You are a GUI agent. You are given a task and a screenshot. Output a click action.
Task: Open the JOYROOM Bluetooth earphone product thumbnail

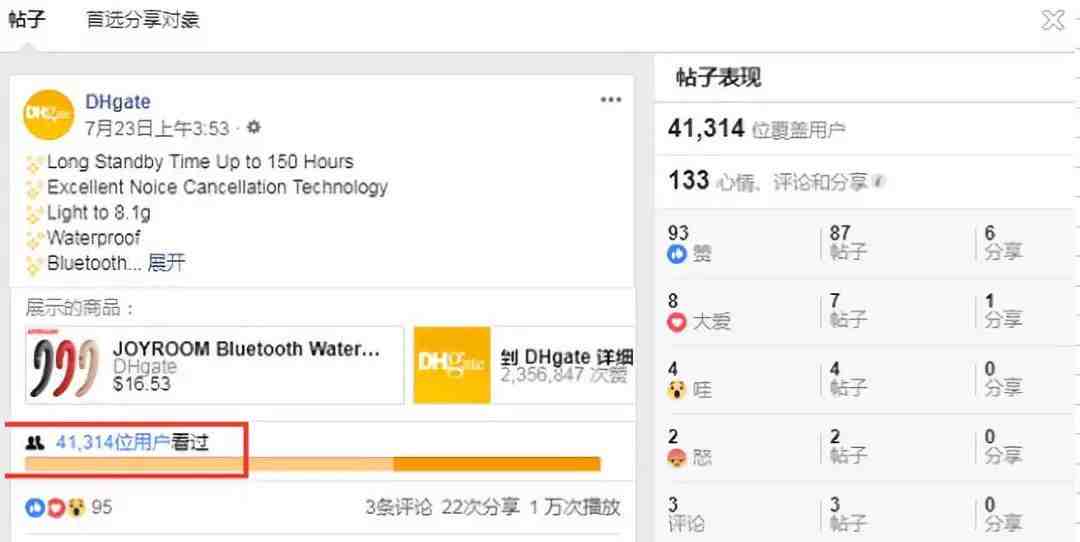click(x=66, y=366)
